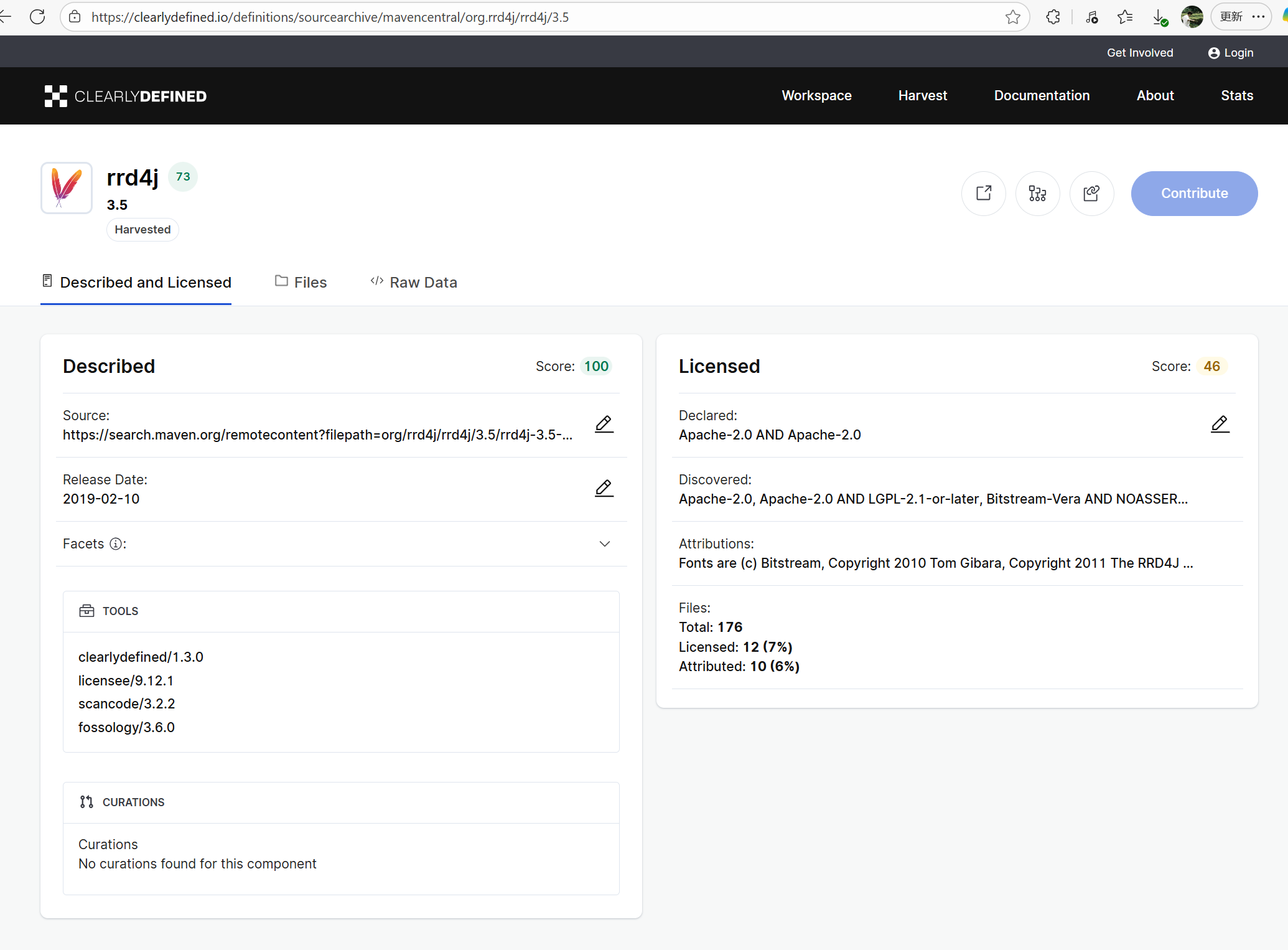1288x950 pixels.
Task: Open the browser more options menu
Action: [x=1258, y=17]
